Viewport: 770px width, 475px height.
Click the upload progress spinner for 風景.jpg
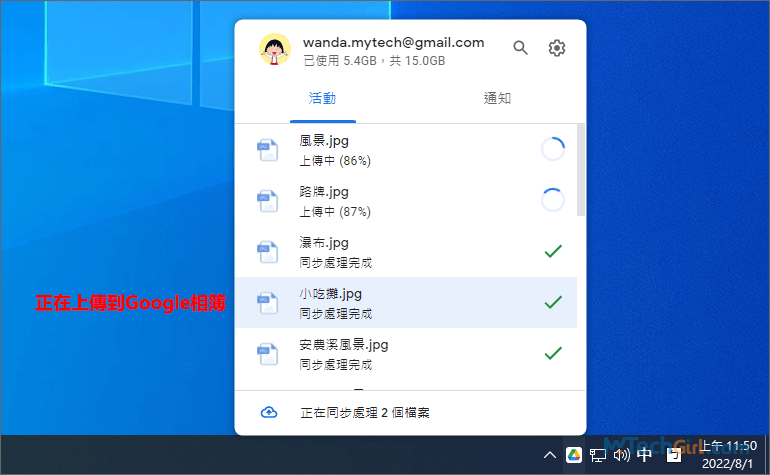(552, 150)
